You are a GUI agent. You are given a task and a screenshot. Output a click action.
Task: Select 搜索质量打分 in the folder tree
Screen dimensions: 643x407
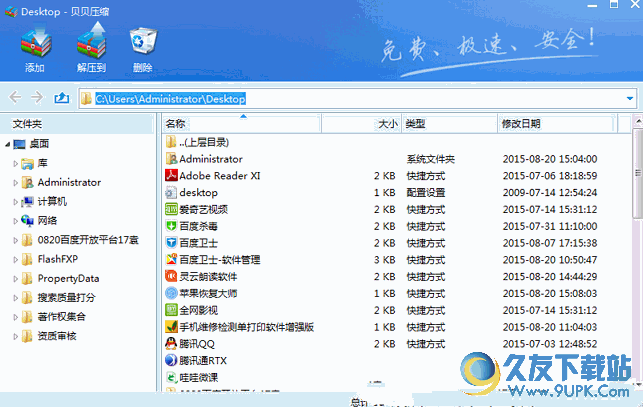tap(66, 297)
